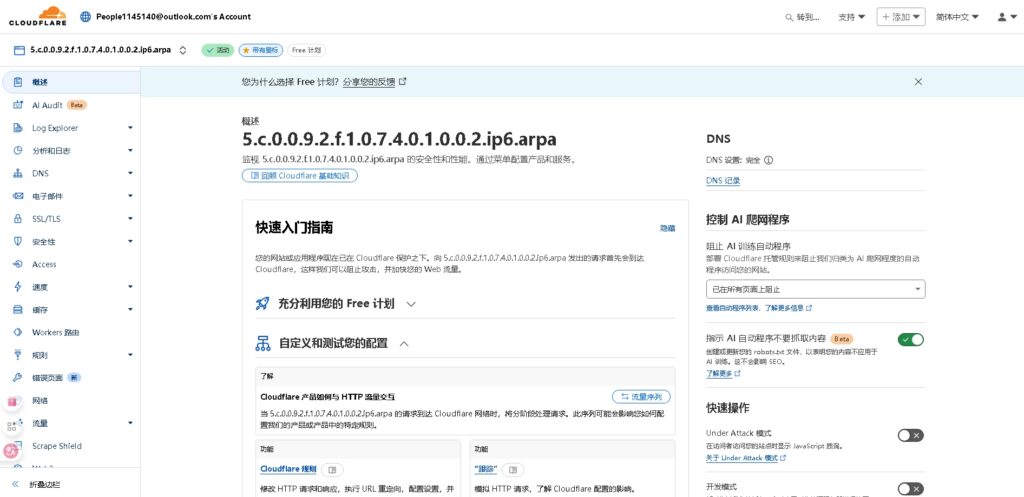Turn on 开发模式 toggle
Image resolution: width=1024 pixels, height=497 pixels.
910,488
